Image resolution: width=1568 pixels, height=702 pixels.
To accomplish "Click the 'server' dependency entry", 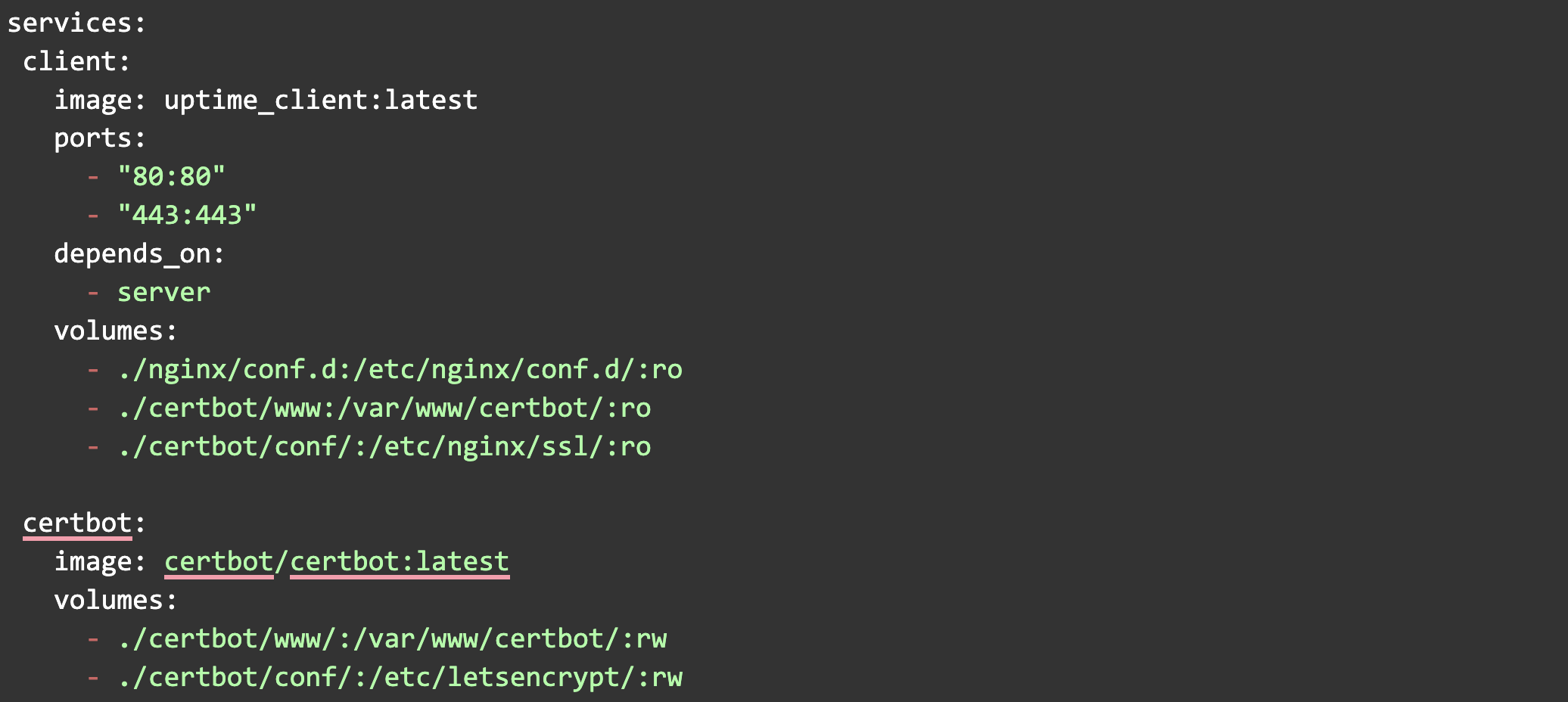I will (163, 293).
